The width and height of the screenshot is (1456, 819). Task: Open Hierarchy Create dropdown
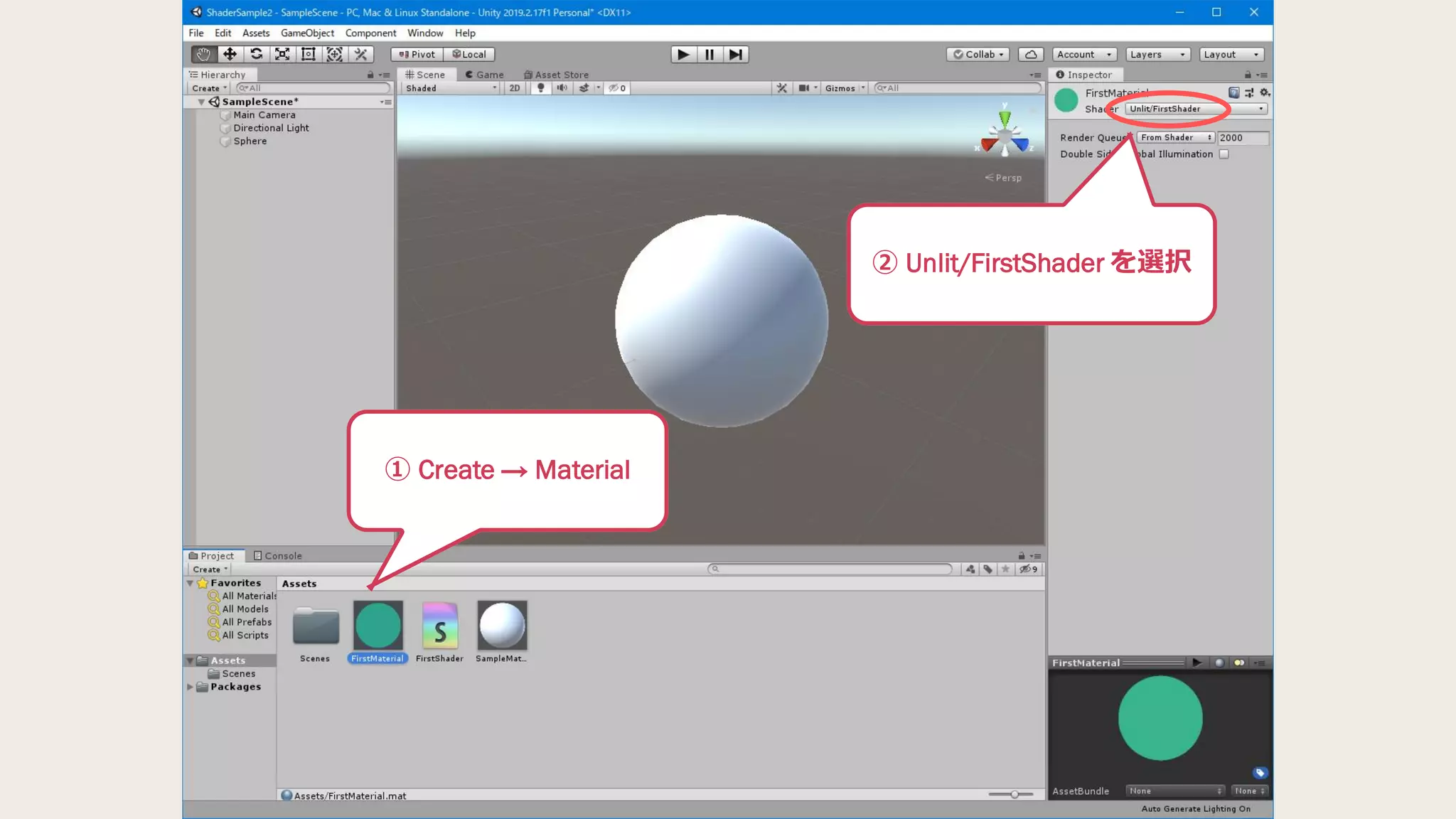pos(209,88)
